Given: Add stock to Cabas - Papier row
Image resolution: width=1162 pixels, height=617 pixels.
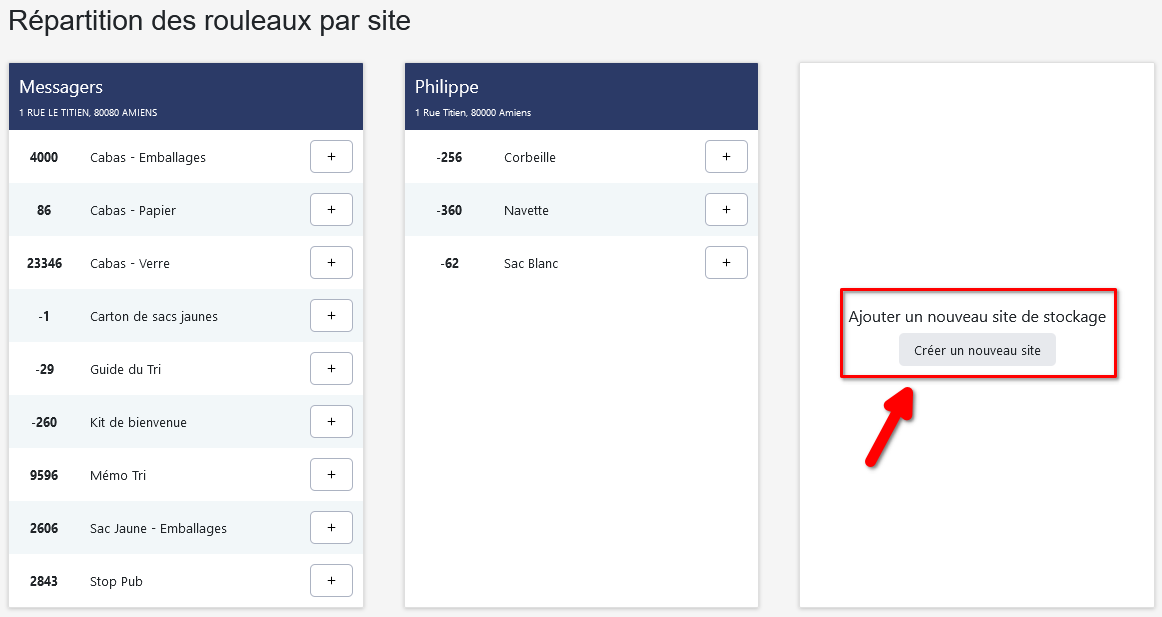Looking at the screenshot, I should click(x=331, y=210).
